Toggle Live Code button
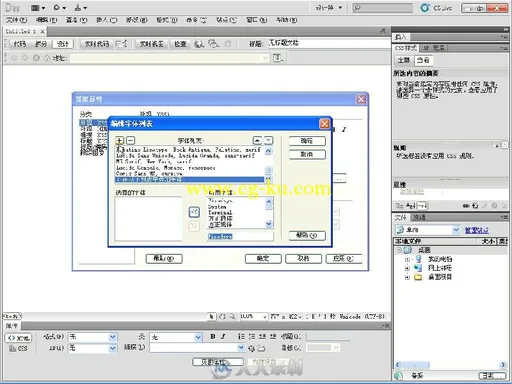Image resolution: width=512 pixels, height=384 pixels. pos(97,44)
